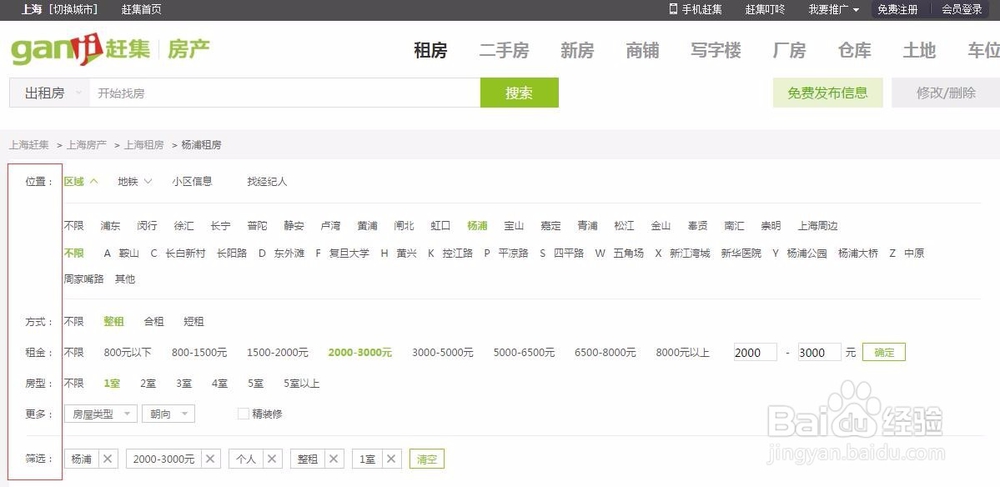1000x487 pixels.
Task: Open the 赶集叮咚 link
Action: [765, 10]
